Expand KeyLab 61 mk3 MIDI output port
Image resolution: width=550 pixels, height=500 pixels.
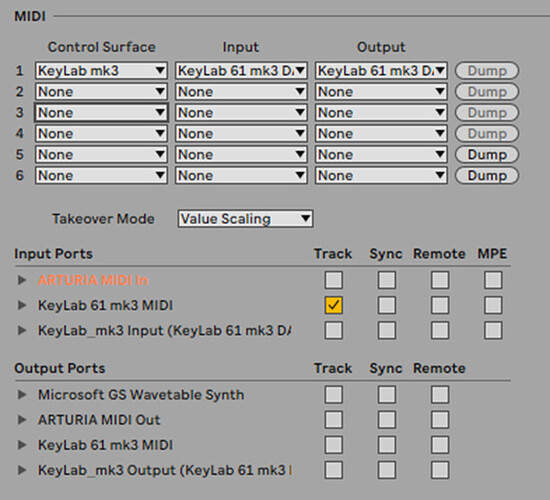pyautogui.click(x=22, y=445)
